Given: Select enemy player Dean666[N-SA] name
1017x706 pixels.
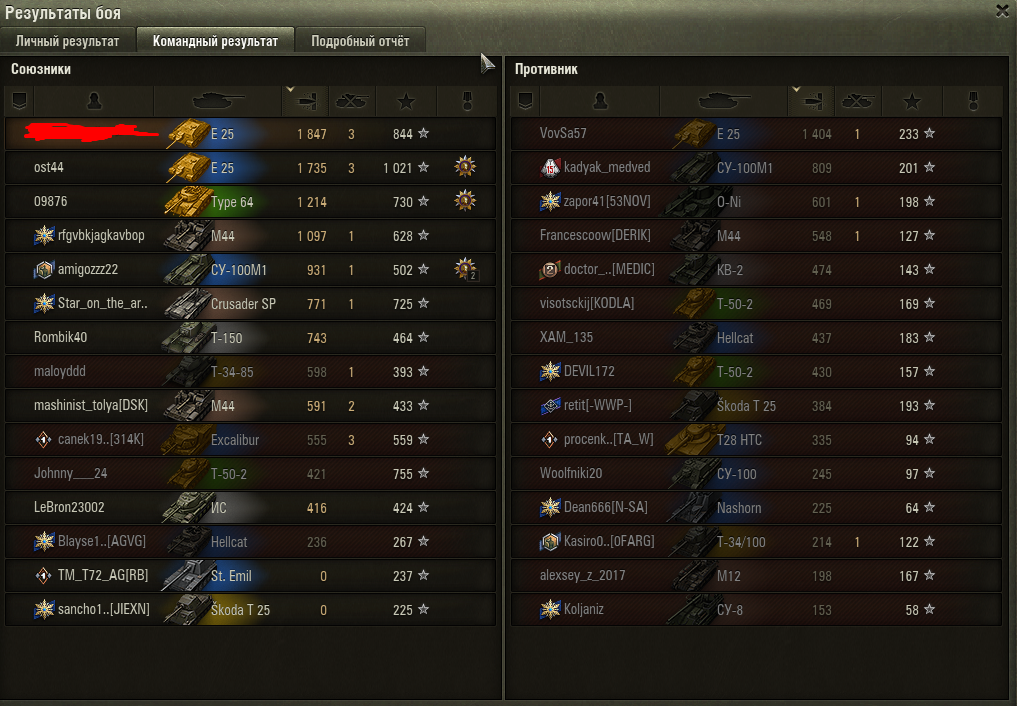Looking at the screenshot, I should point(606,508).
